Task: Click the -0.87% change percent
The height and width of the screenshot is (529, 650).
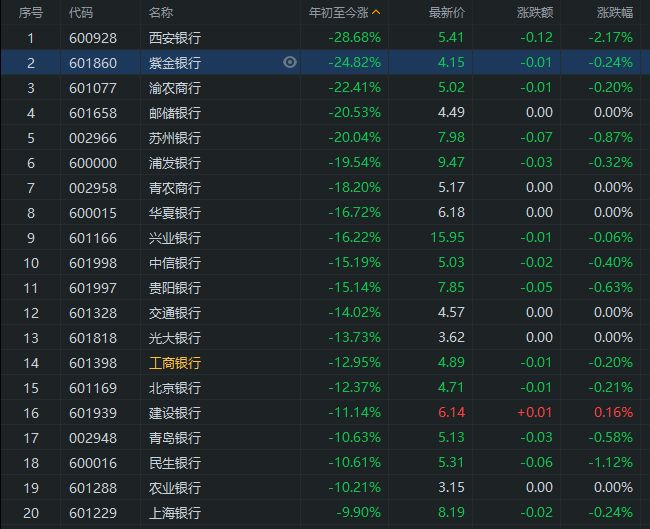Action: [611, 137]
